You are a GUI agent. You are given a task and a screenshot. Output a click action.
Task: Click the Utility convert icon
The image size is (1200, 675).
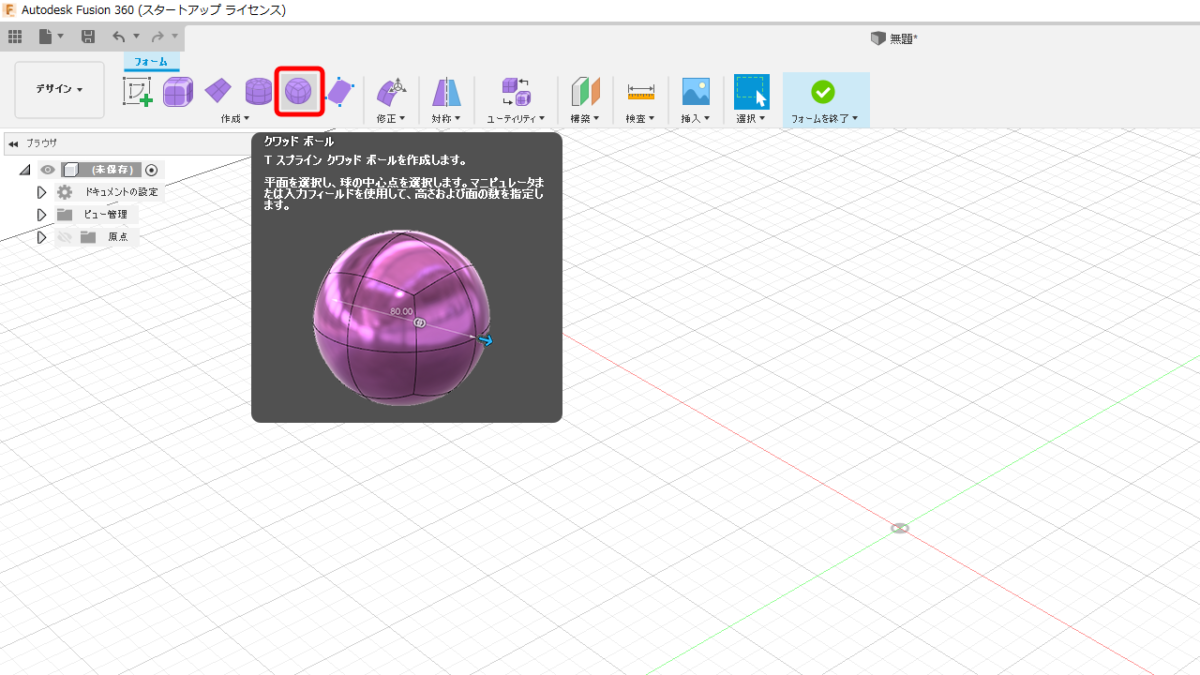point(516,92)
